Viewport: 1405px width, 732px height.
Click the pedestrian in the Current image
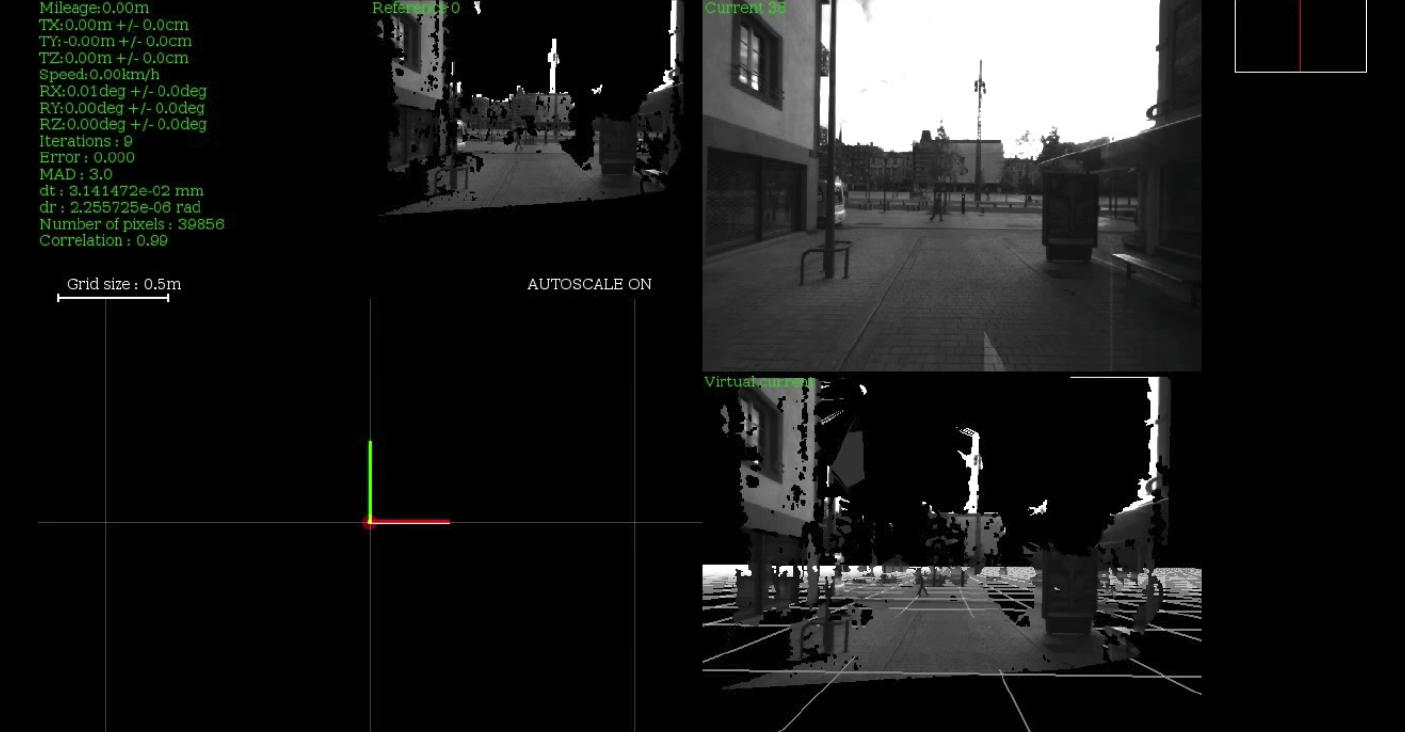click(x=936, y=205)
